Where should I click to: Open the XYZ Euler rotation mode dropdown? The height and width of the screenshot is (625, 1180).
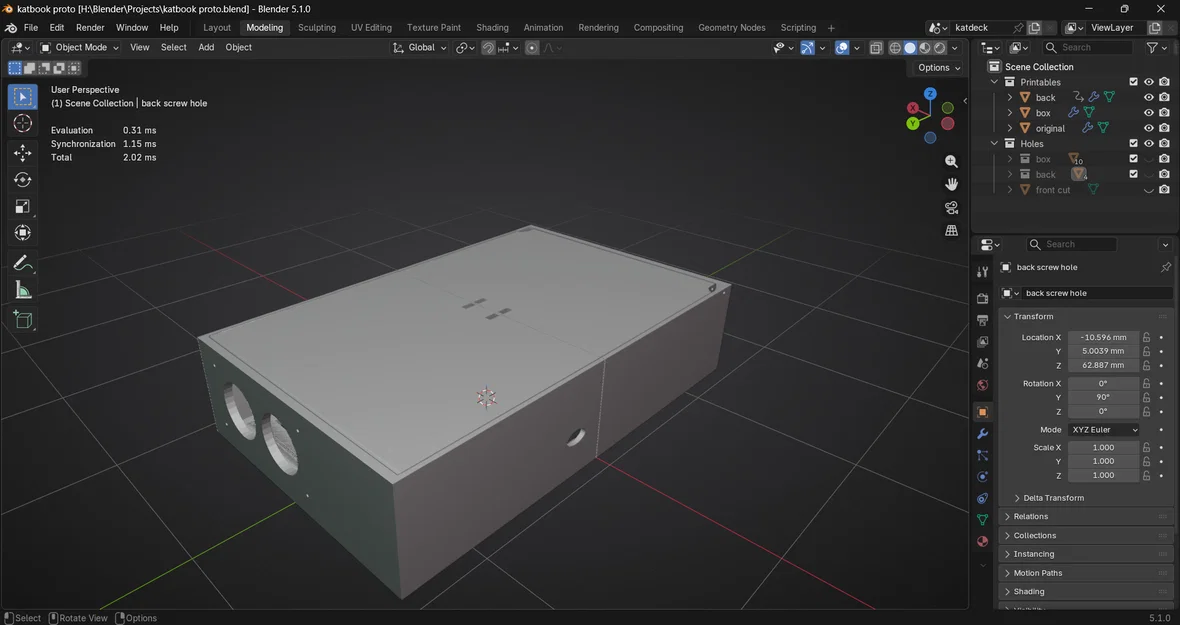click(1103, 429)
